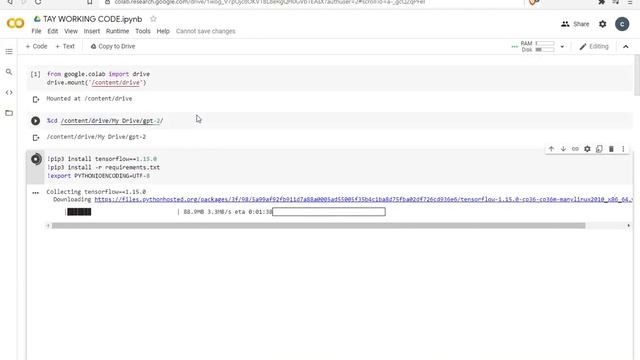Click the notebook title TAY WORKING CODE.ipynb

[93, 19]
